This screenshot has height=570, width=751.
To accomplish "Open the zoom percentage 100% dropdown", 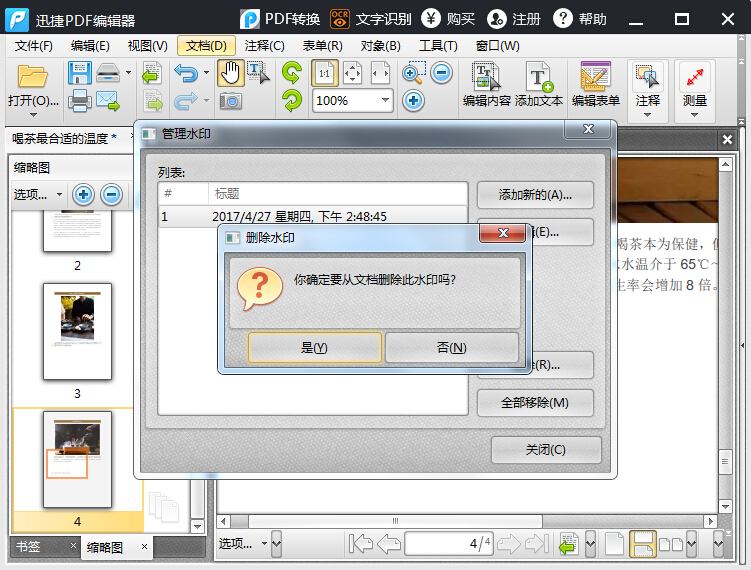I will click(x=385, y=101).
